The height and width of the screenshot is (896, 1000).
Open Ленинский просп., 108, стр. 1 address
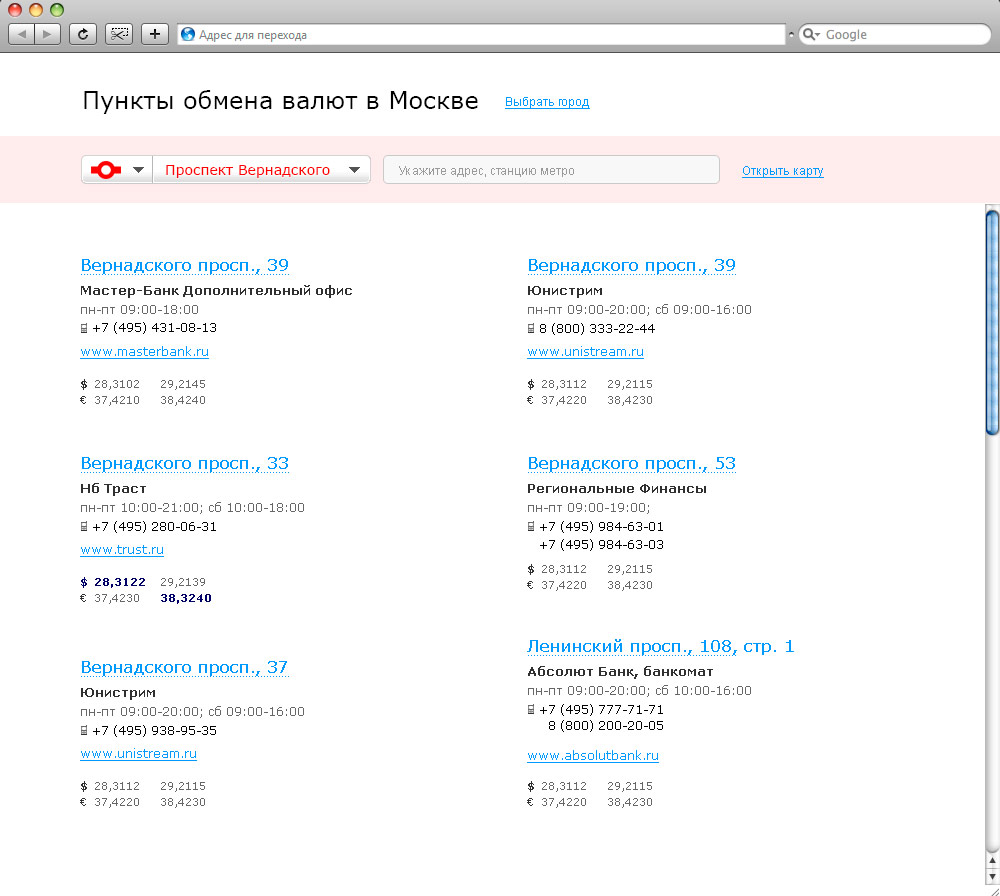pyautogui.click(x=660, y=647)
